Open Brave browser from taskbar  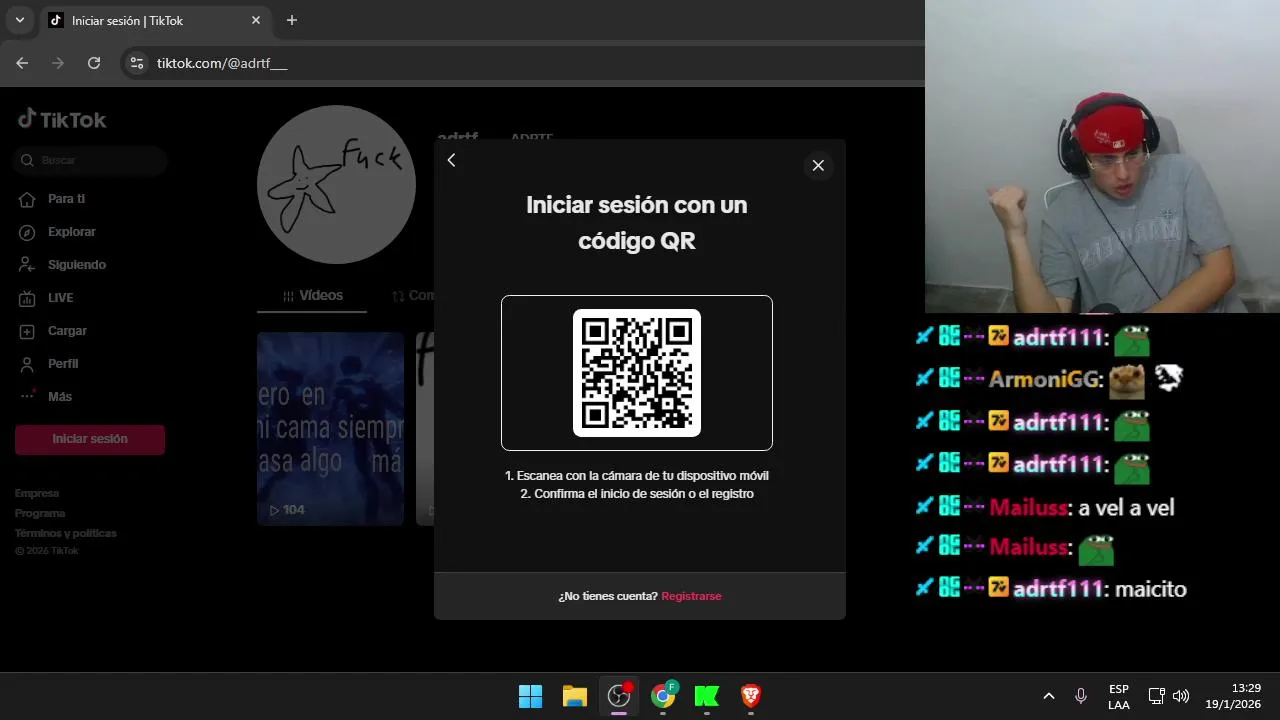pyautogui.click(x=751, y=696)
